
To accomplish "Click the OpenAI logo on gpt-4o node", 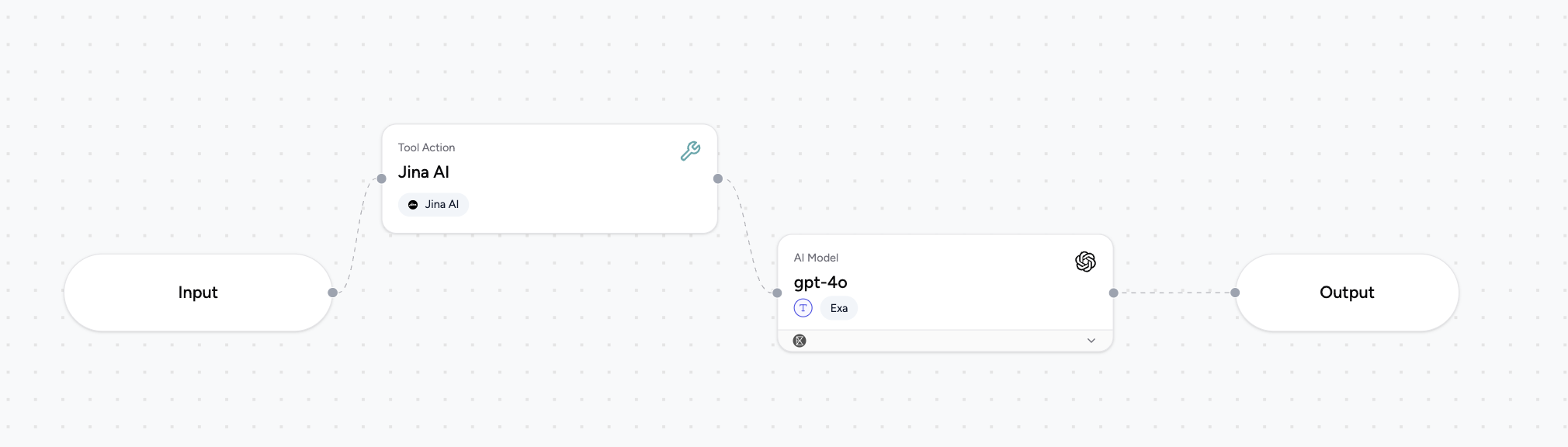I will tap(1085, 262).
